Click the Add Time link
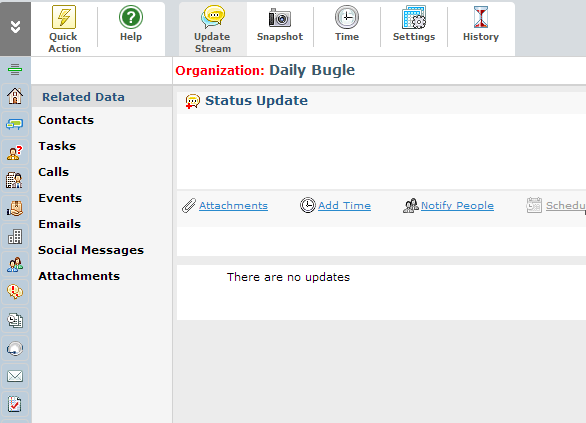 (x=344, y=206)
